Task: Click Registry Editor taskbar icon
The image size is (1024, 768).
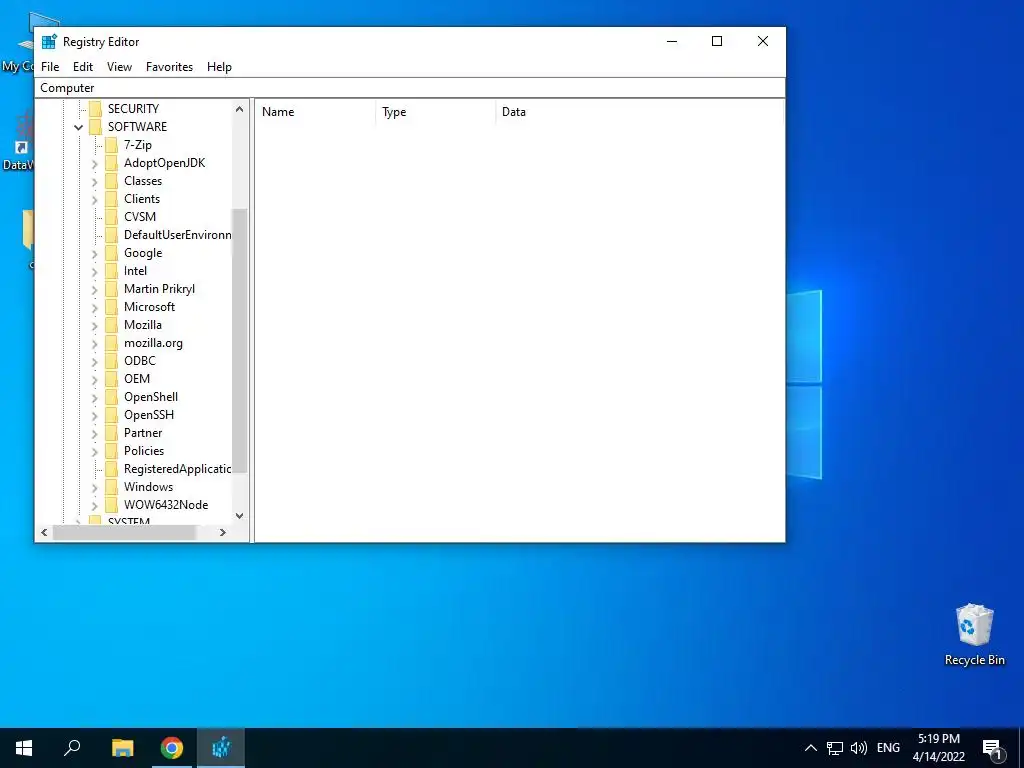Action: tap(221, 748)
